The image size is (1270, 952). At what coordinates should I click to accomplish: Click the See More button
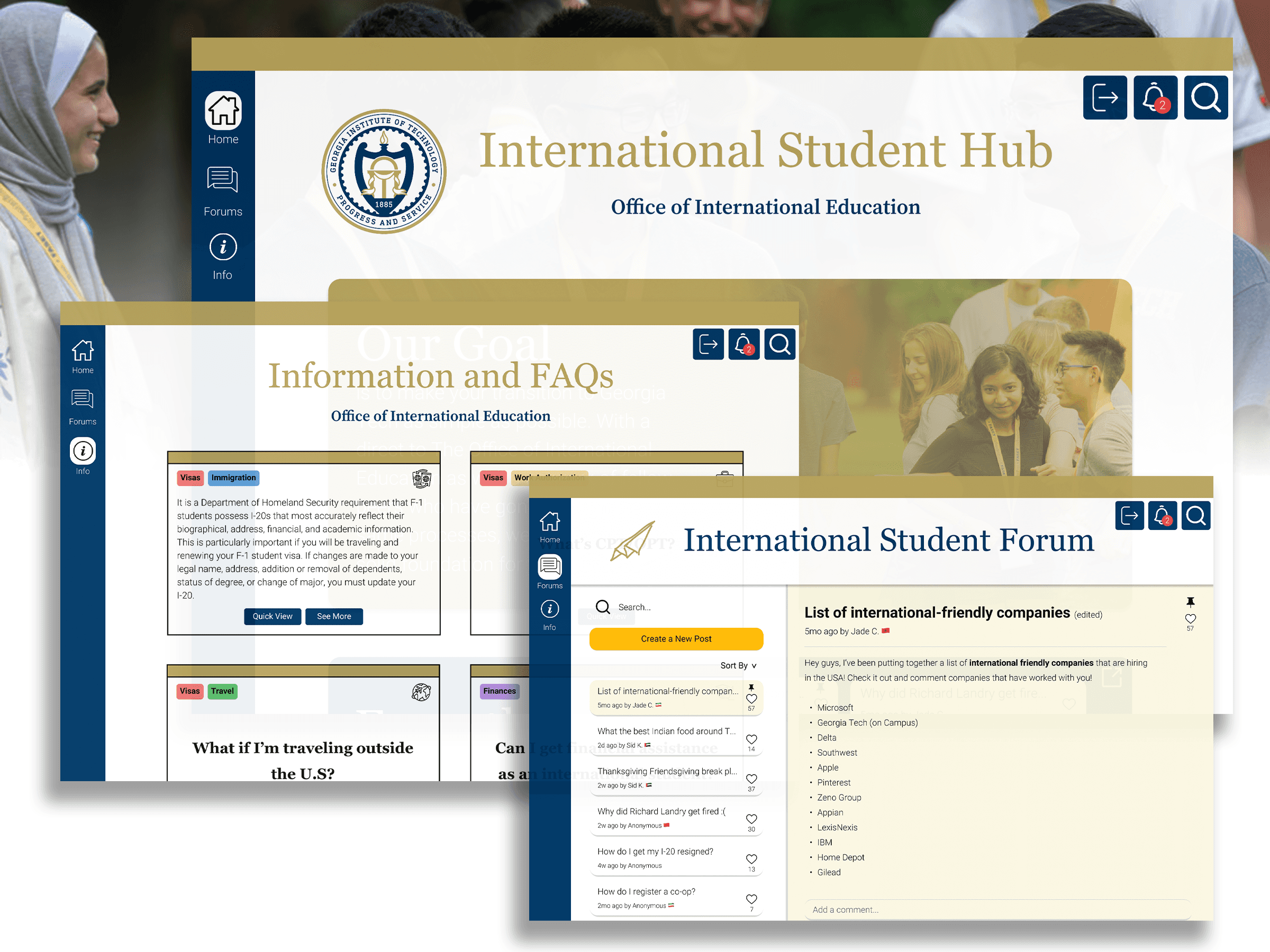tap(333, 616)
